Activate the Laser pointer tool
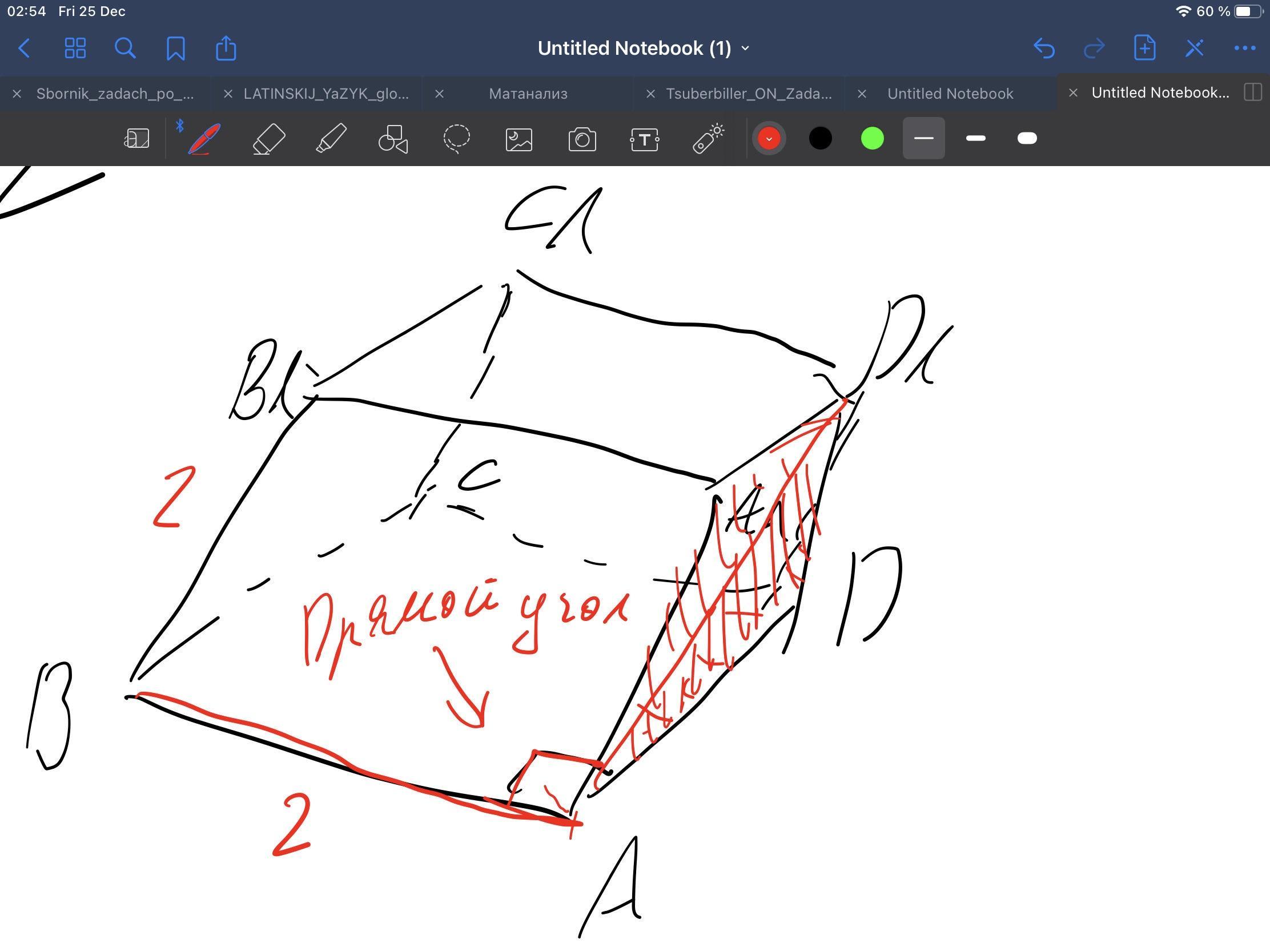This screenshot has width=1270, height=952. pos(708,139)
